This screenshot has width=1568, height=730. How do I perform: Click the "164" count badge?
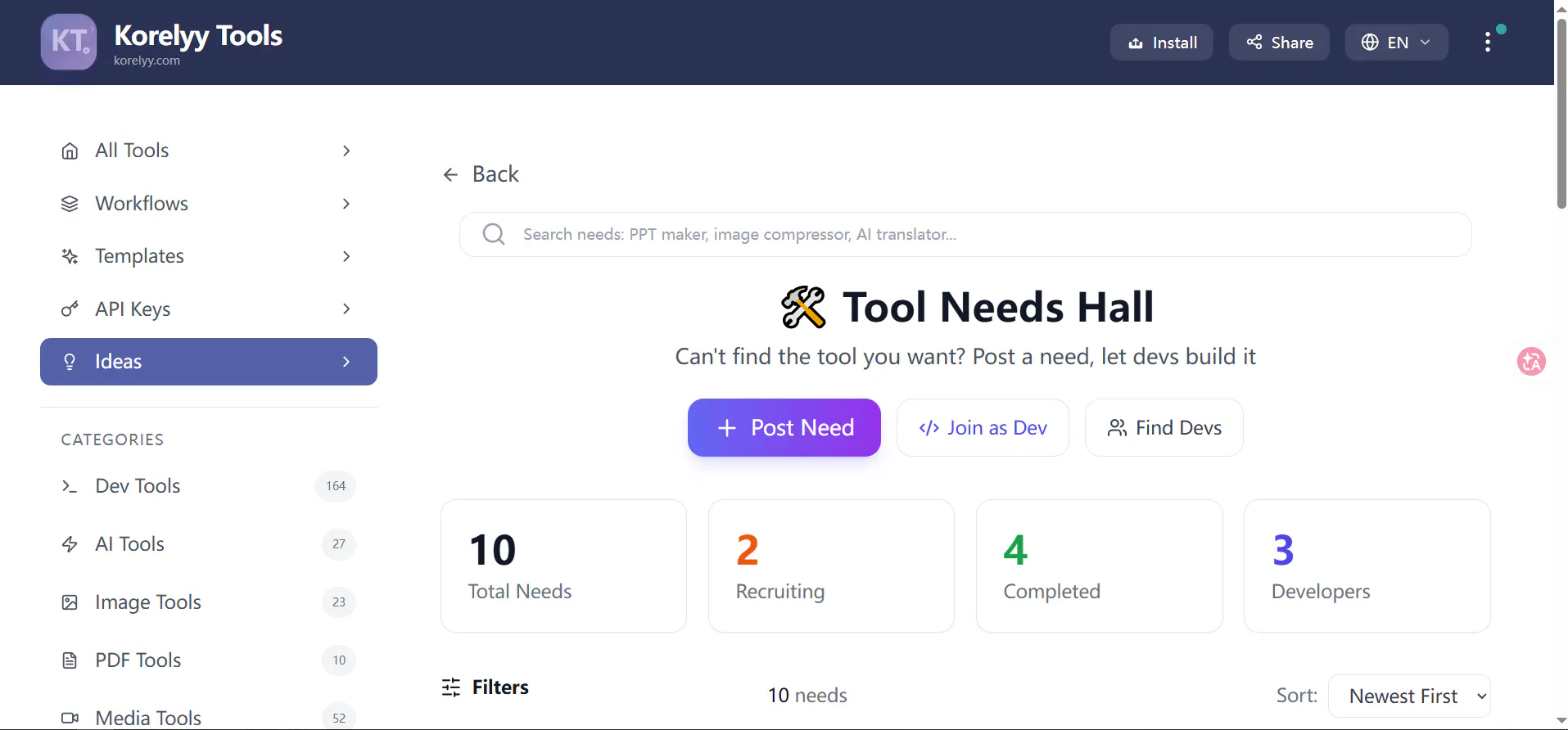[x=336, y=486]
